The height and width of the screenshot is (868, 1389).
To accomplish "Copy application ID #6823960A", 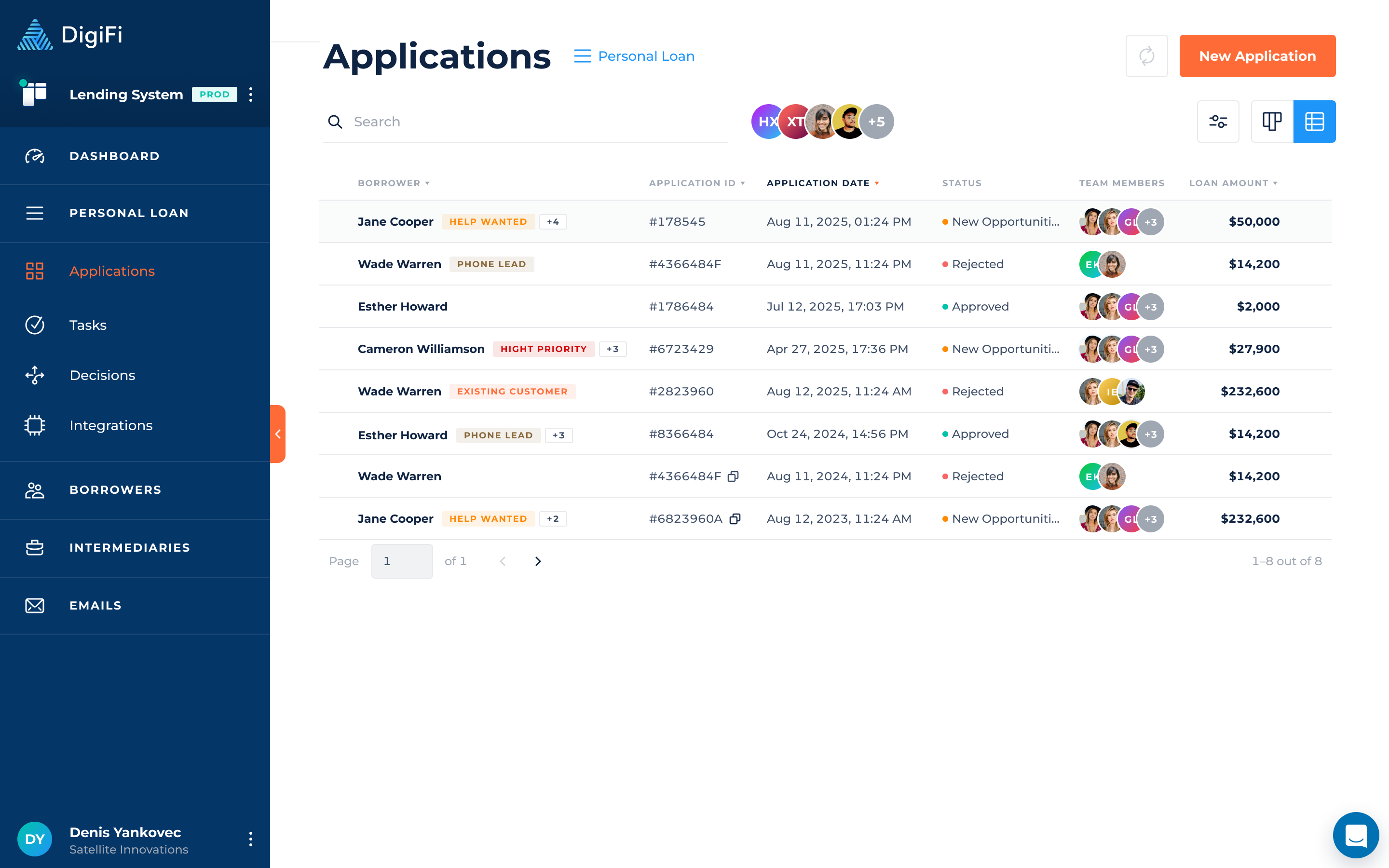I will [x=735, y=519].
